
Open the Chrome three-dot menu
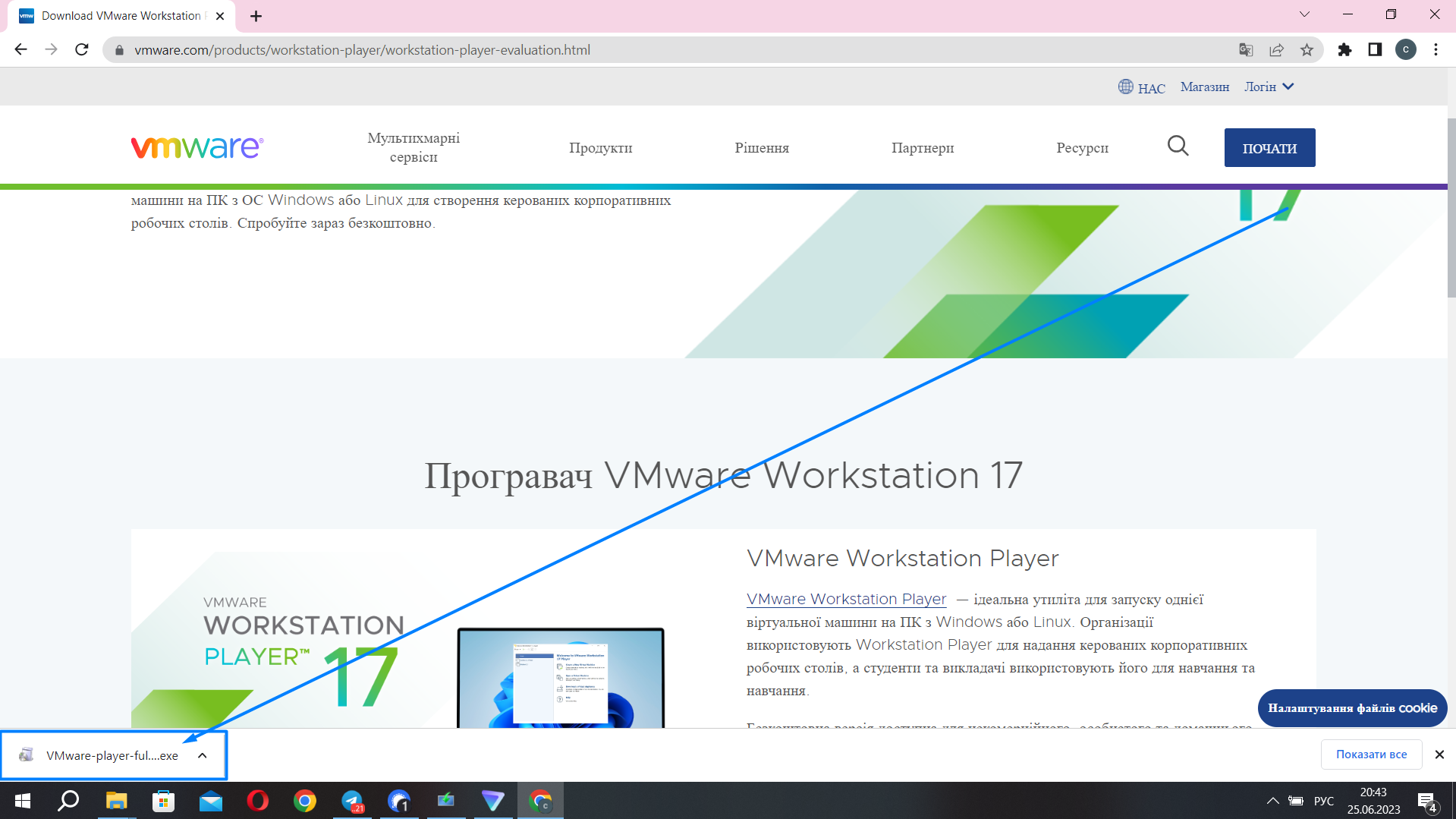[1436, 50]
